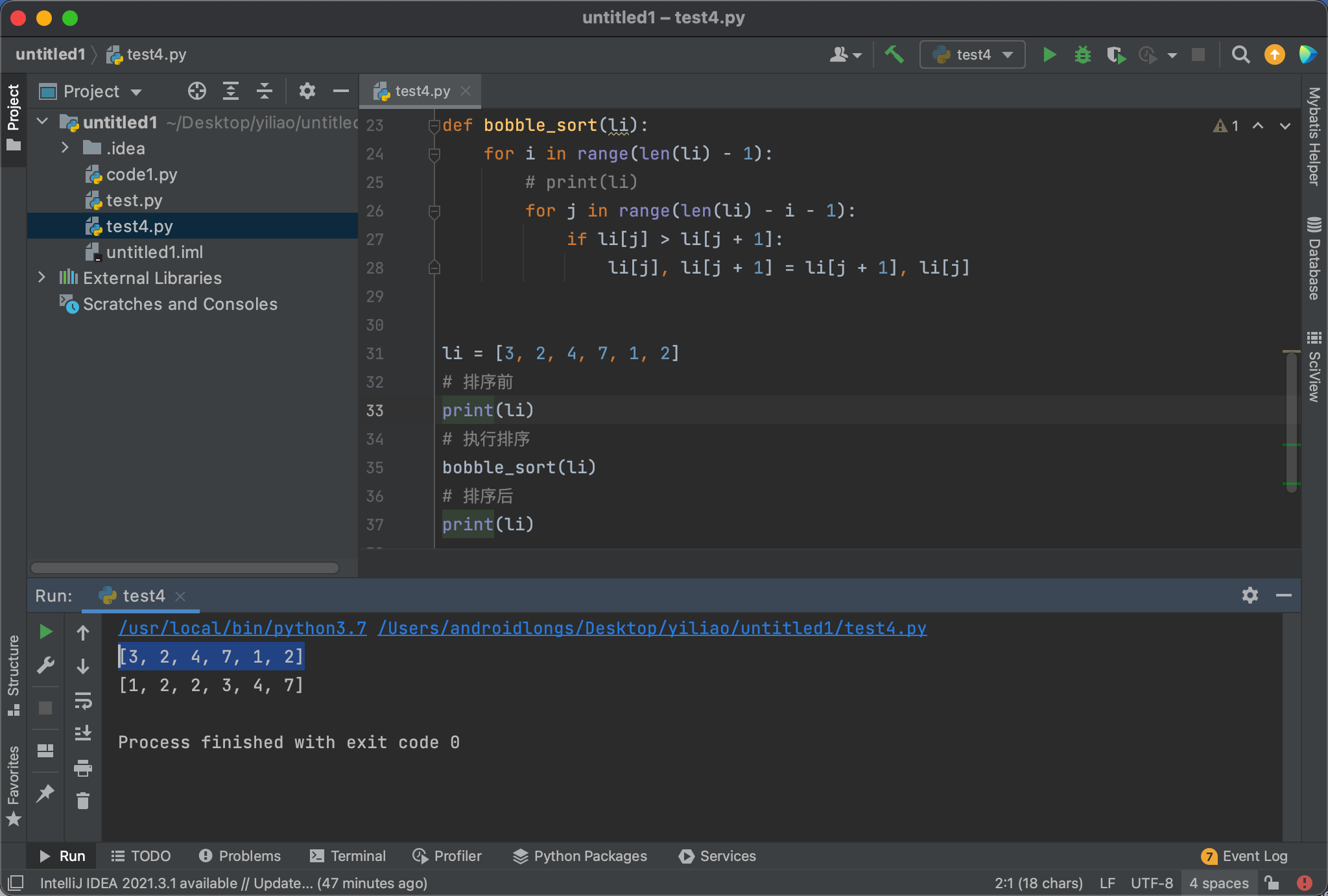
Task: Click the Build project hammer icon
Action: click(896, 55)
